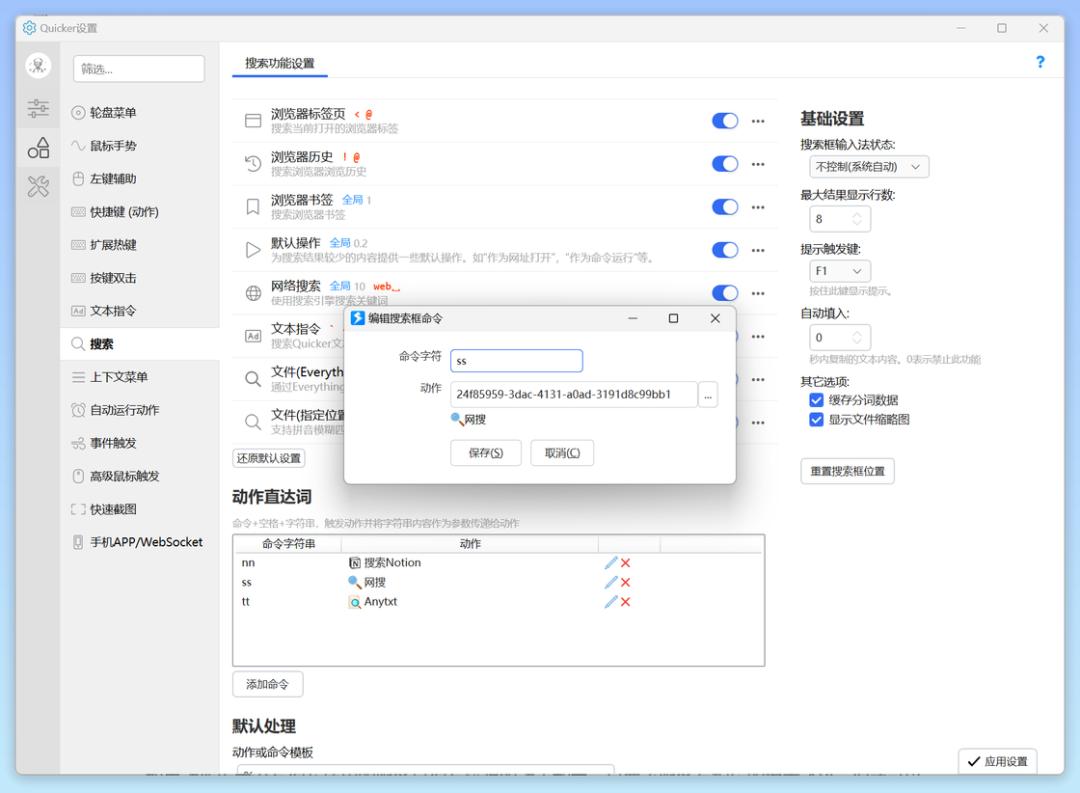Select 鼠标手势 in sidebar

point(113,145)
